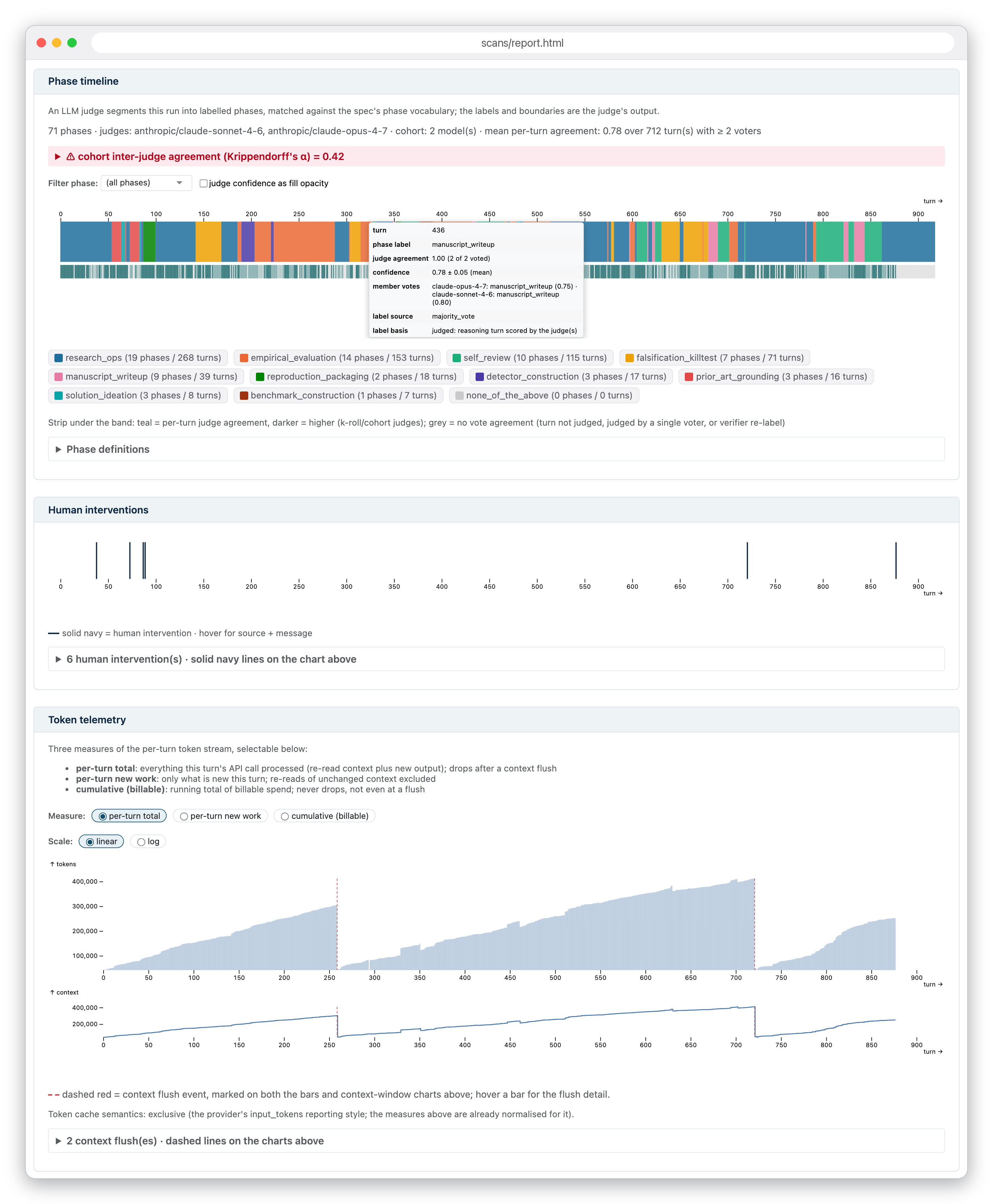Click the Phase timeline section header
The width and height of the screenshot is (993, 1204).
[496, 81]
